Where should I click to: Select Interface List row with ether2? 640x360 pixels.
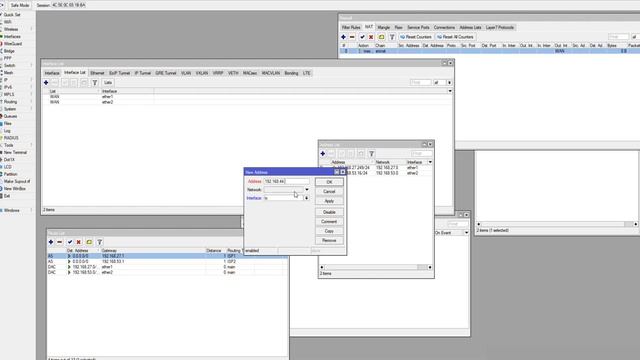248,102
